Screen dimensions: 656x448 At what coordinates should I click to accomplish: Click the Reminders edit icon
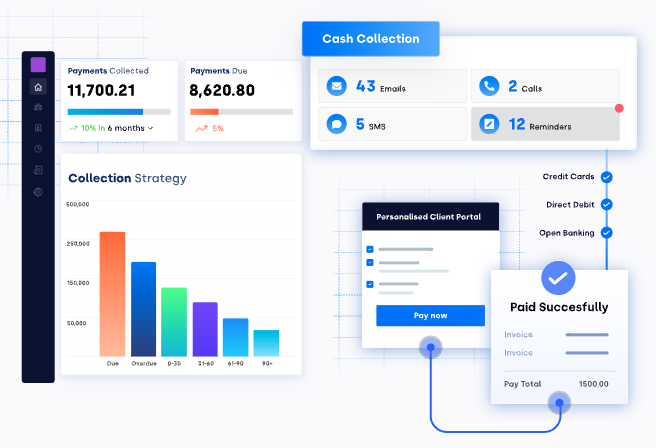pos(488,124)
